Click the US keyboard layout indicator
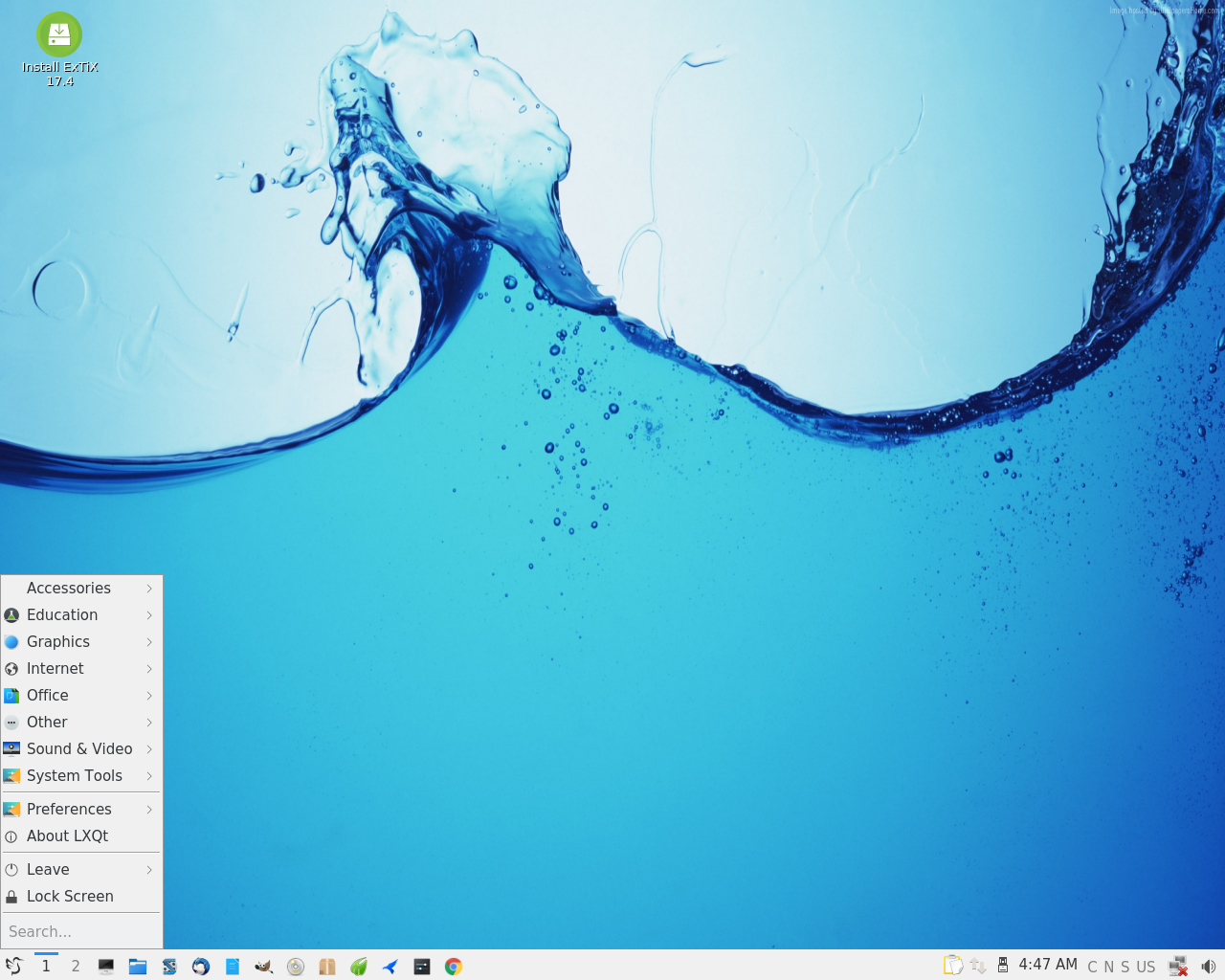The image size is (1225, 980). pos(1146,967)
